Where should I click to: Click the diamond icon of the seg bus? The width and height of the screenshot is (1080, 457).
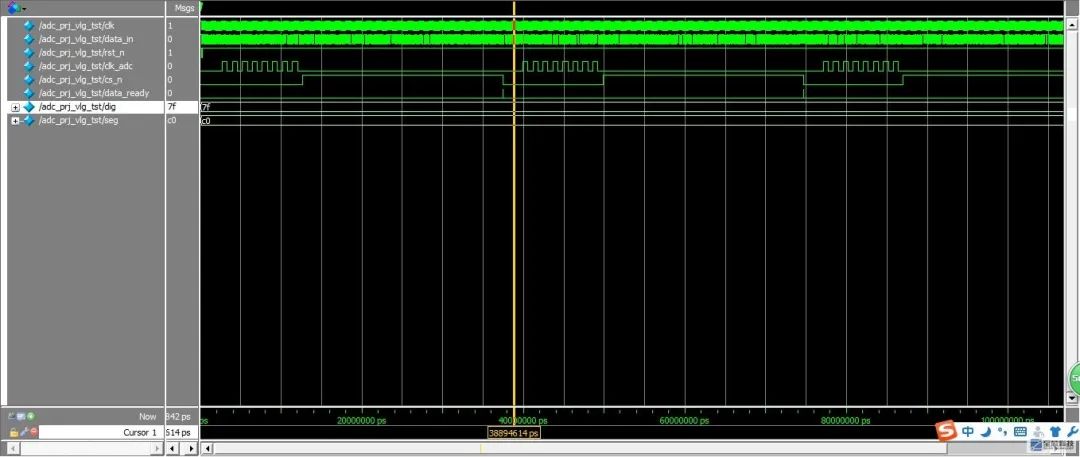click(28, 120)
